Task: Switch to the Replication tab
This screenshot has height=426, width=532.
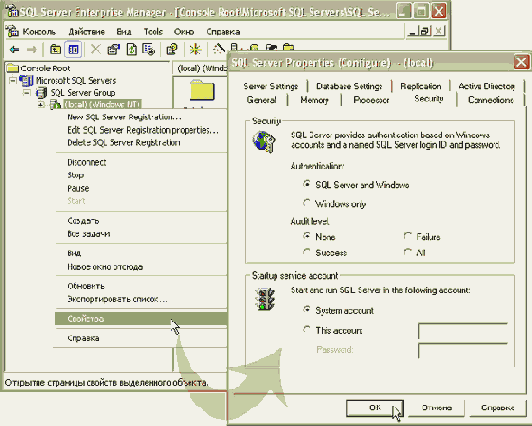Action: click(421, 86)
